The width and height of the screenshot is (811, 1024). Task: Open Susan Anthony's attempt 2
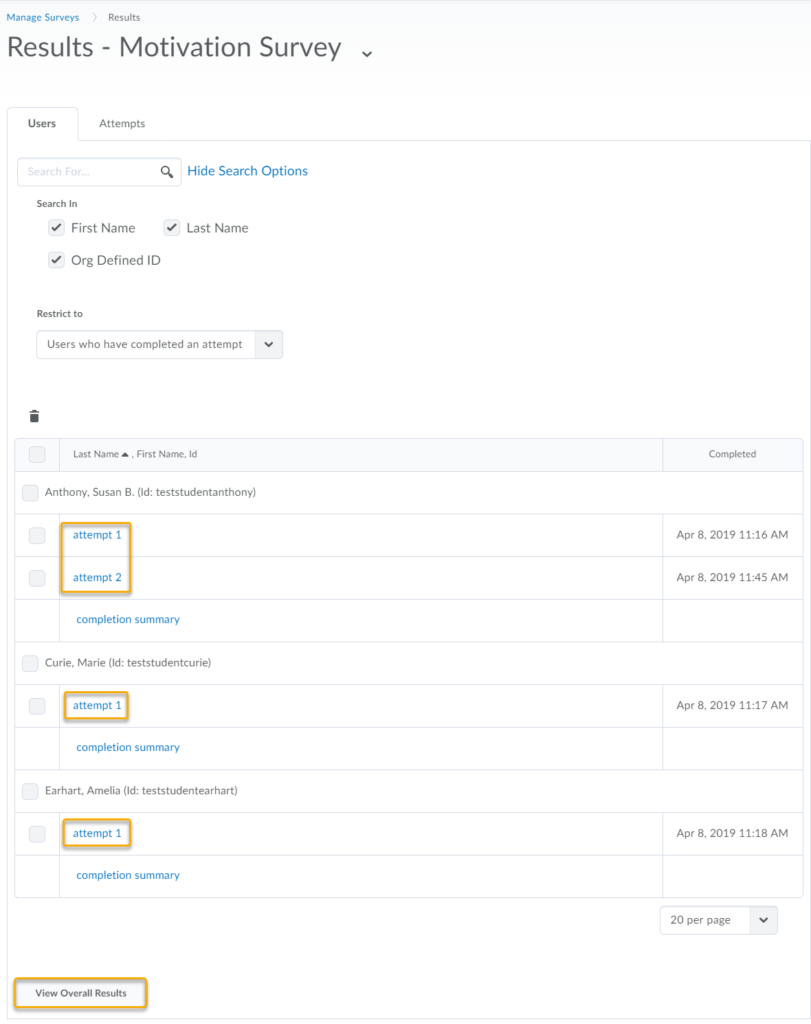(97, 577)
